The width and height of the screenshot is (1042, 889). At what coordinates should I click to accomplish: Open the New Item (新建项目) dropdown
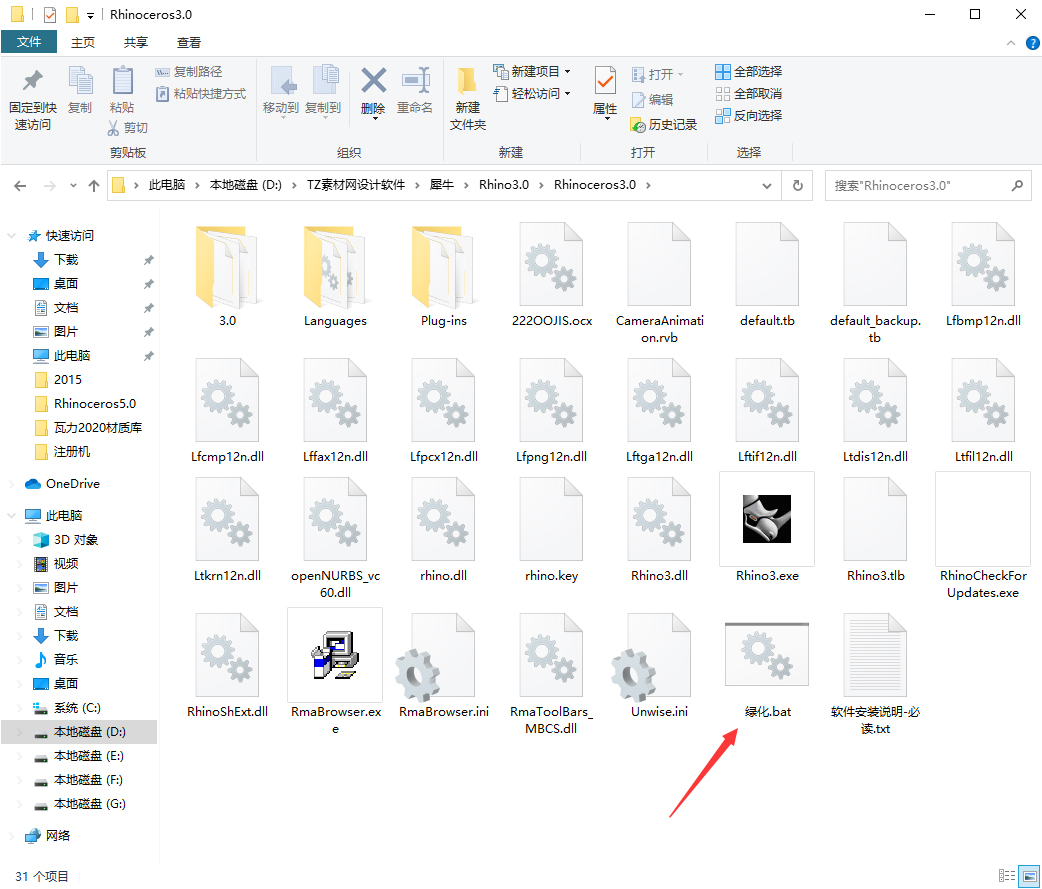(532, 71)
